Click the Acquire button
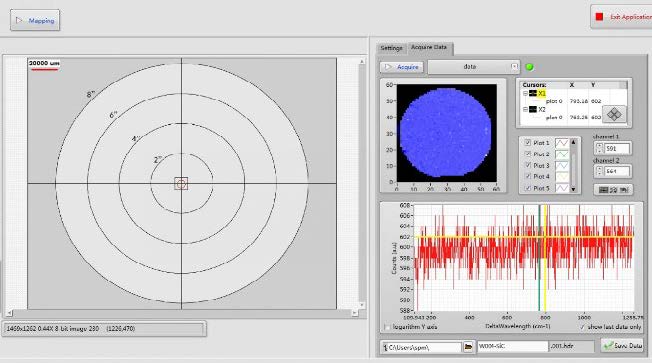This screenshot has height=363, width=652. pyautogui.click(x=402, y=67)
